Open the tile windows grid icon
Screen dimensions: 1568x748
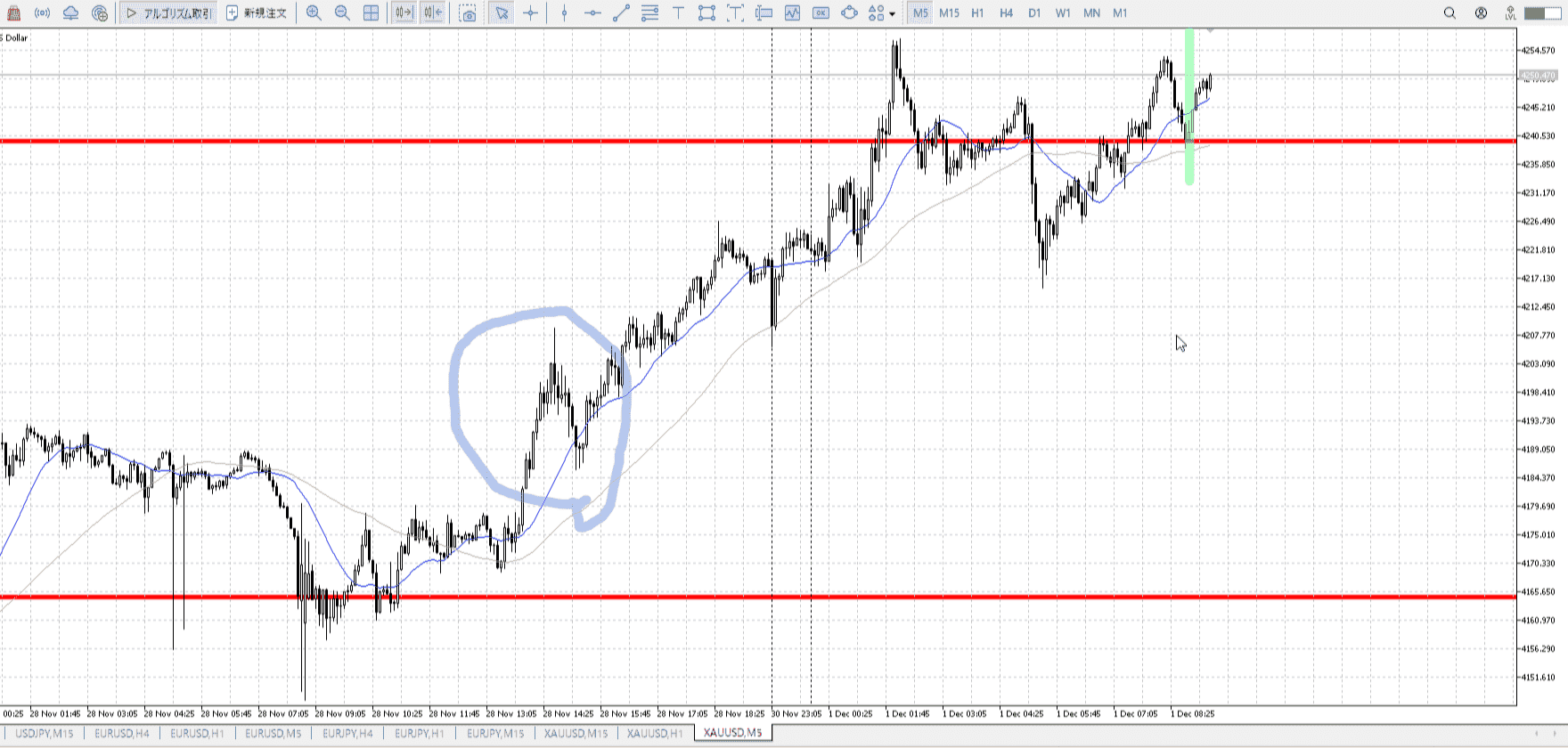(x=372, y=13)
